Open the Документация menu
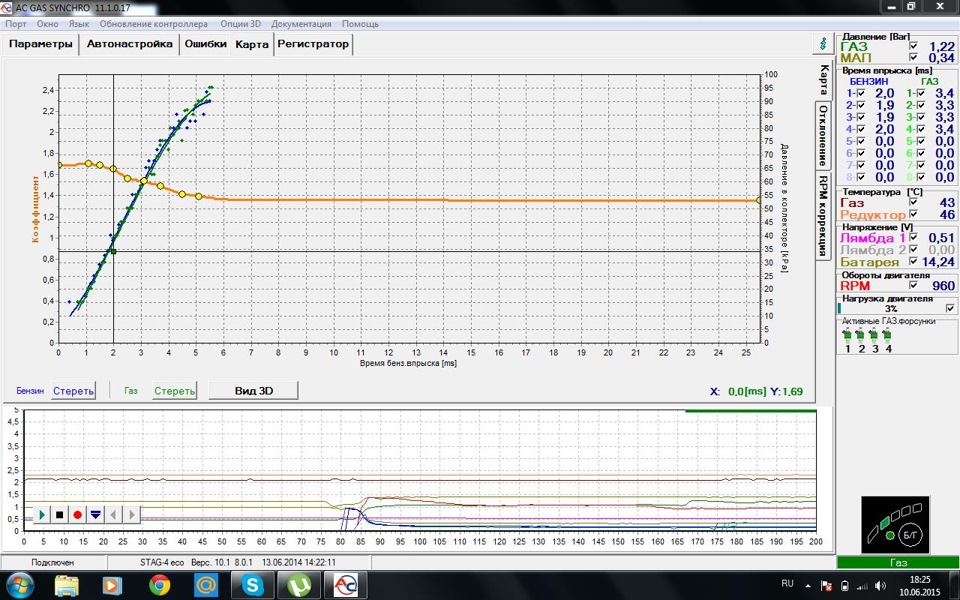Viewport: 960px width, 600px height. click(x=301, y=24)
